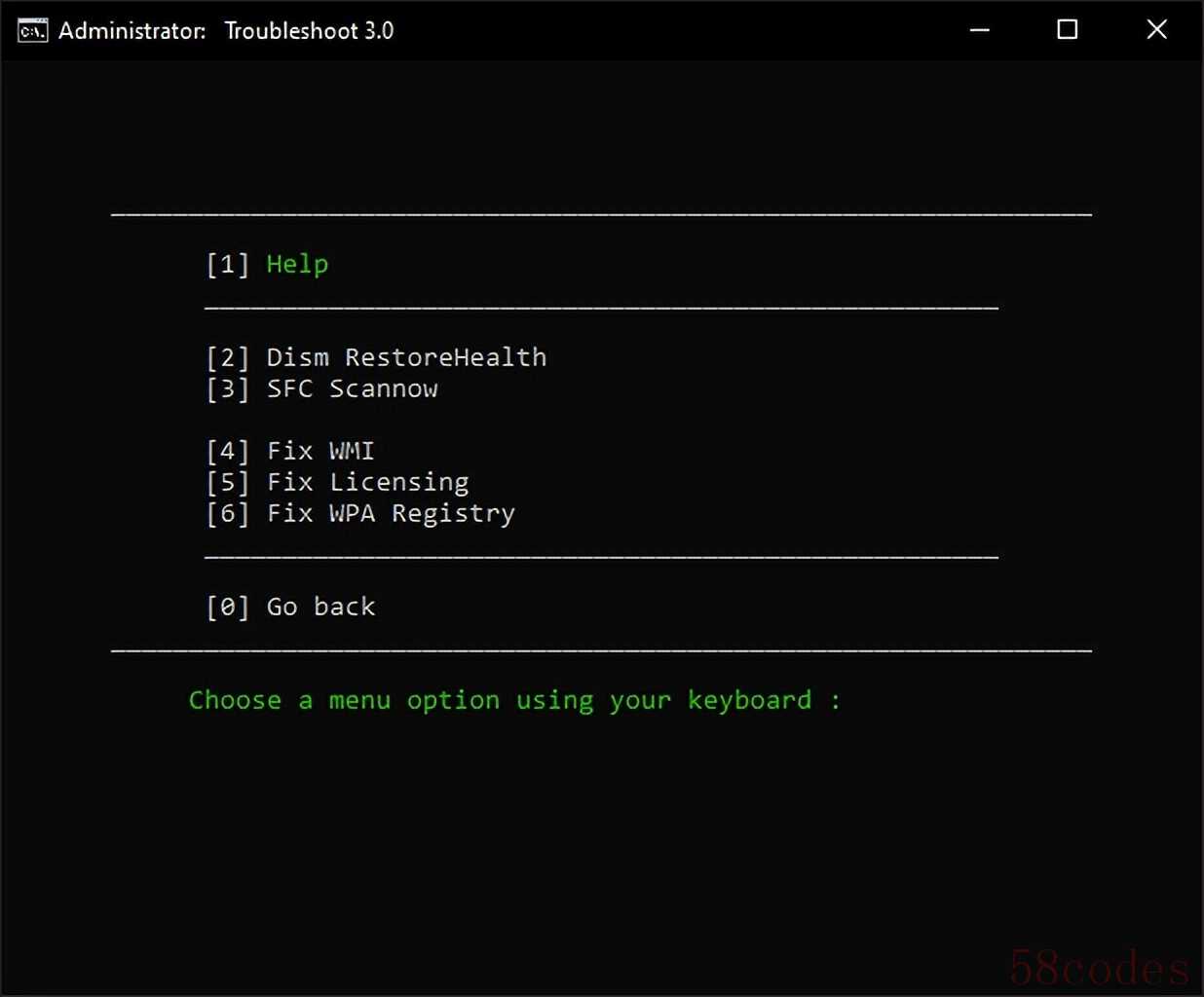Close the Troubleshoot 3.0 window

coord(1156,30)
